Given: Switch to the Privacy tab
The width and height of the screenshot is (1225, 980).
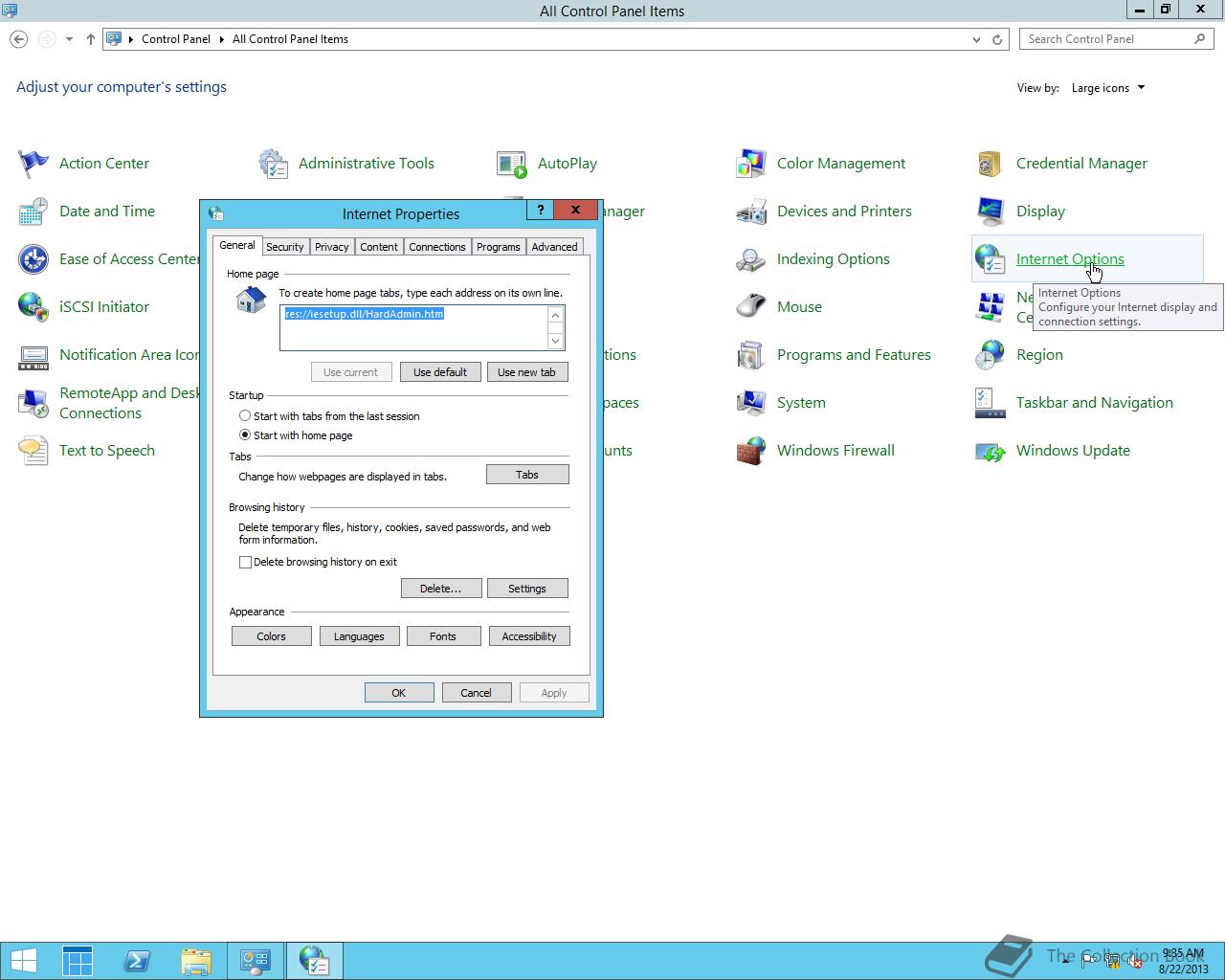Looking at the screenshot, I should pyautogui.click(x=332, y=247).
